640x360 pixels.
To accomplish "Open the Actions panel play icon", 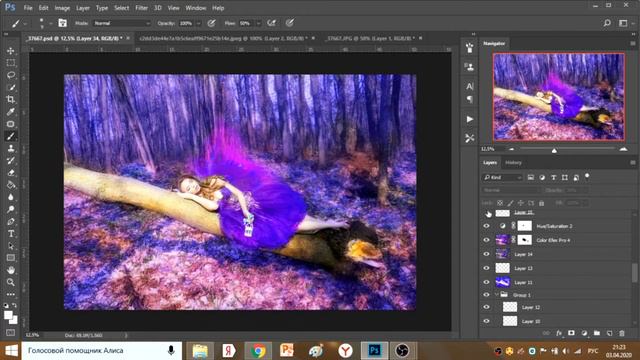I will [x=470, y=119].
